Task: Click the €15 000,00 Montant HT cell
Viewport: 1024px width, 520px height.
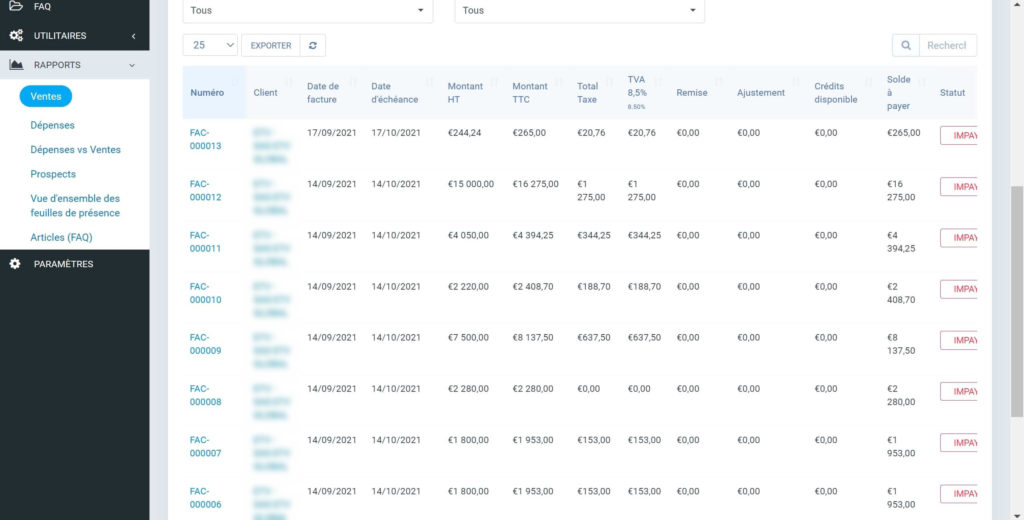Action: tap(471, 184)
